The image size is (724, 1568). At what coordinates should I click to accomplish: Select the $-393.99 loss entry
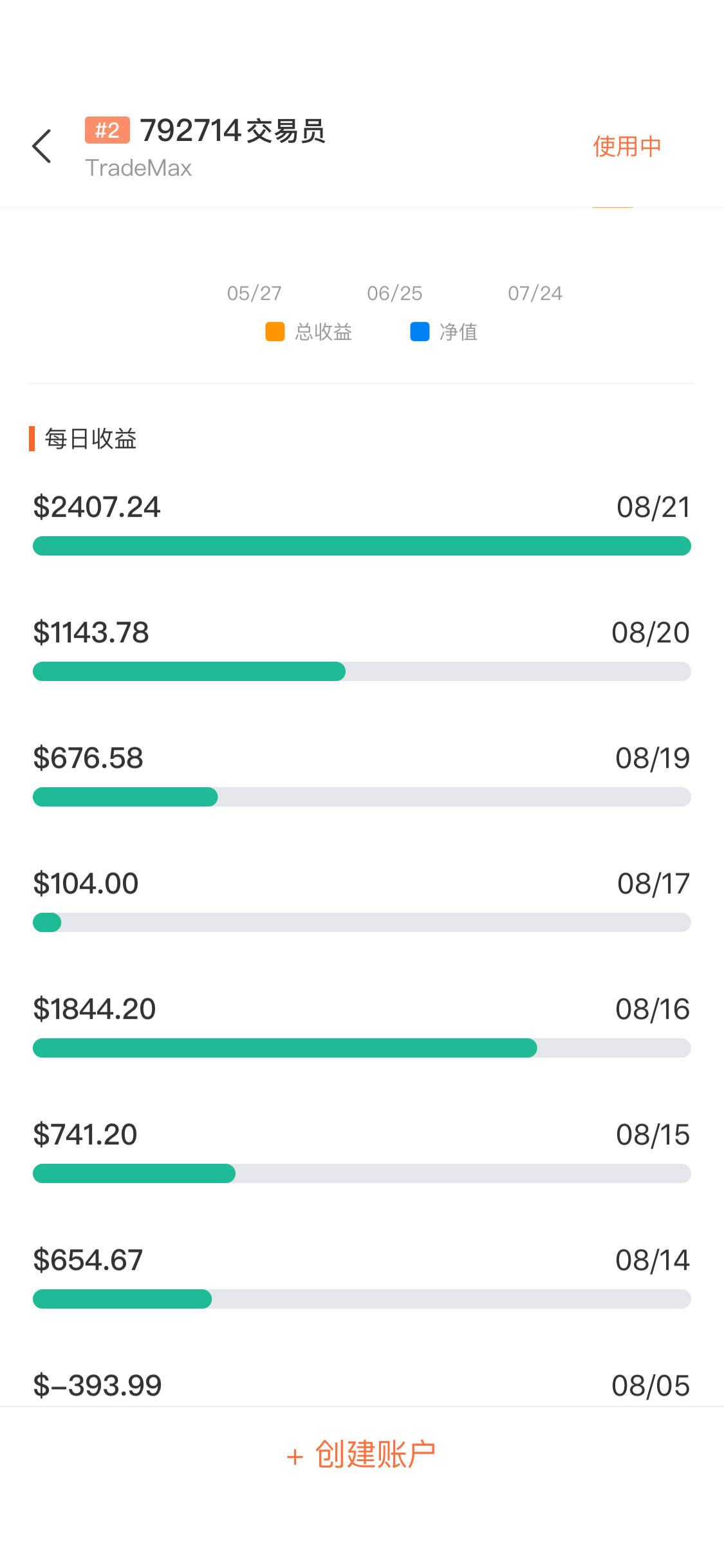pyautogui.click(x=98, y=1385)
